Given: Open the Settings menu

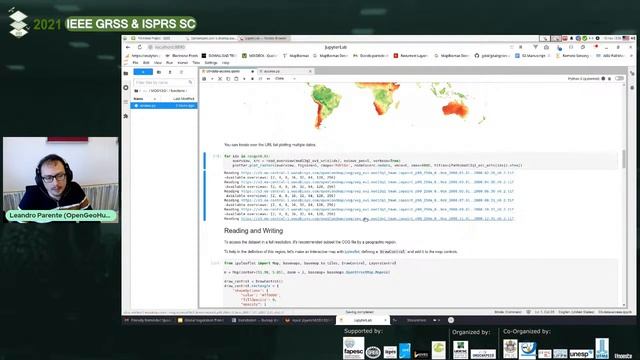Looking at the screenshot, I should [x=211, y=63].
